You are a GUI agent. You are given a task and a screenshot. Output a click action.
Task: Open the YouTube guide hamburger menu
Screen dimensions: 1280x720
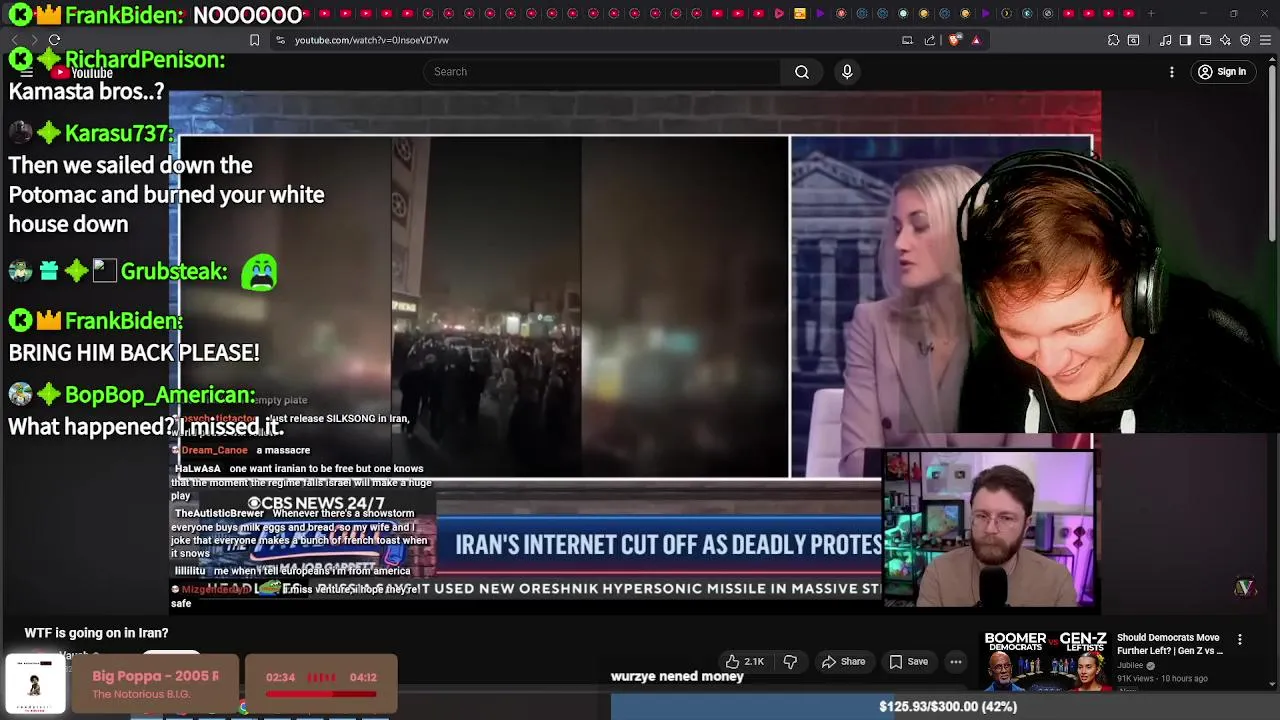[27, 72]
